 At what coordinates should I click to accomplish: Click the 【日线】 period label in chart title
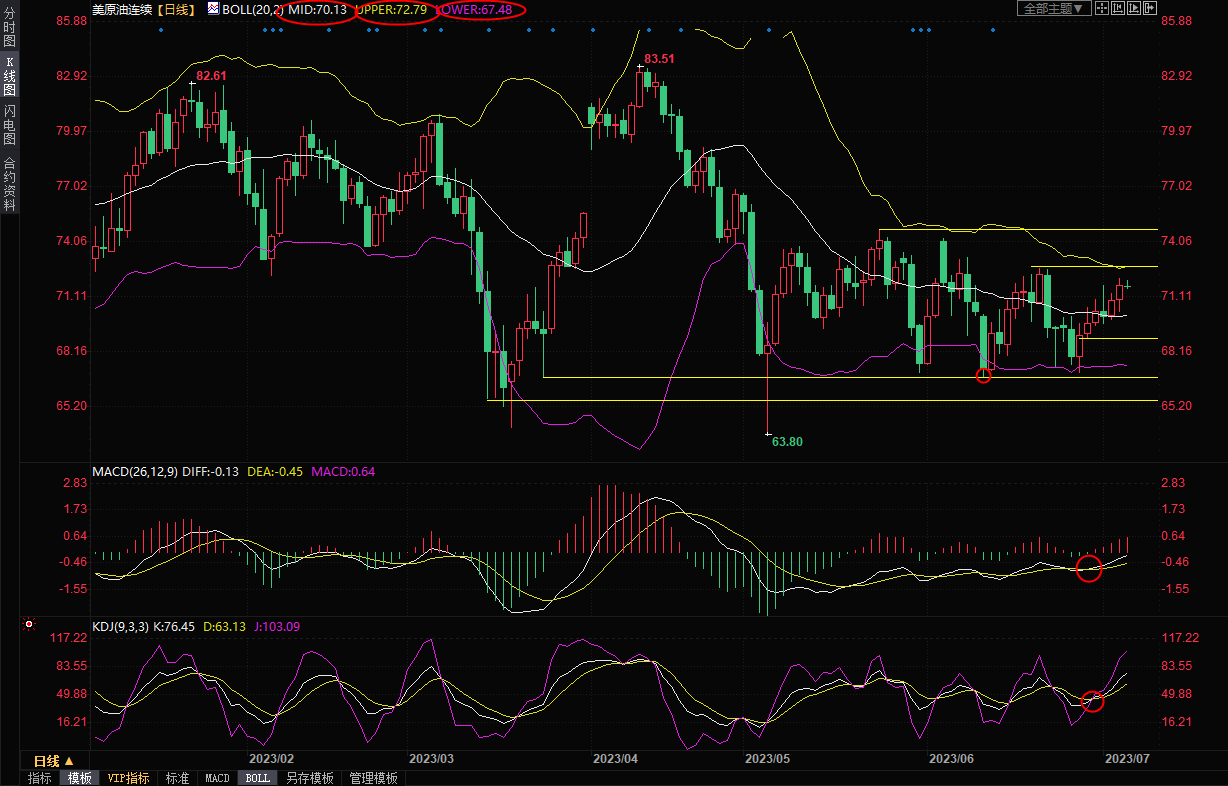tap(176, 9)
